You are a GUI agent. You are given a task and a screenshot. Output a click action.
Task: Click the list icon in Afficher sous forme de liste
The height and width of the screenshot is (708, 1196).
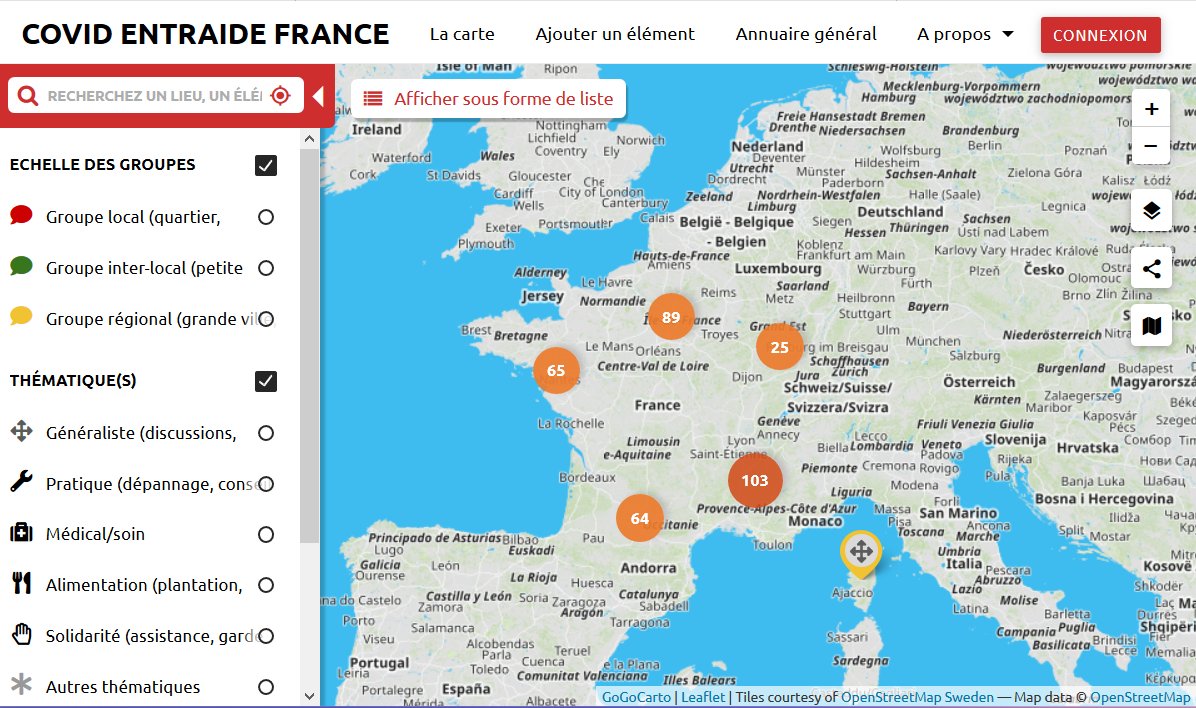click(x=373, y=98)
